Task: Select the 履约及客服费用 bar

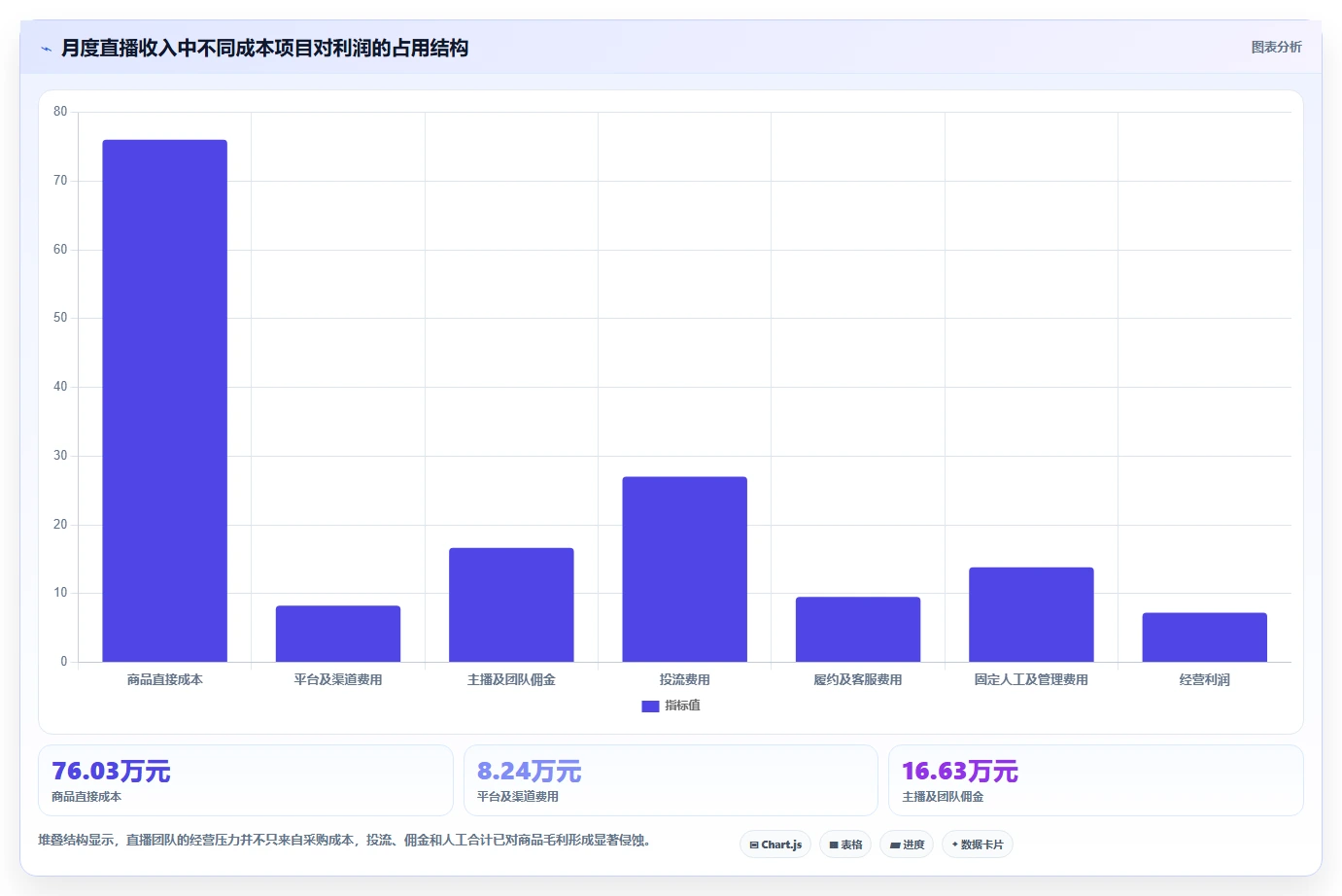Action: pyautogui.click(x=858, y=629)
